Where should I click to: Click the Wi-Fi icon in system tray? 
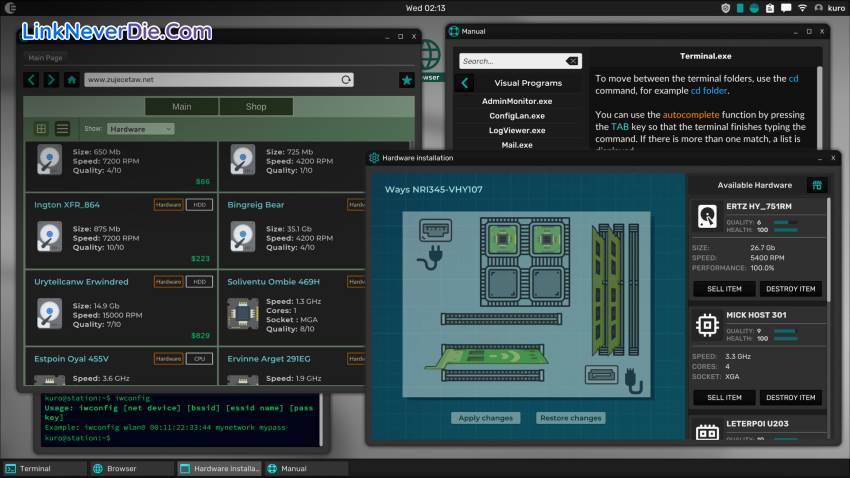802,8
